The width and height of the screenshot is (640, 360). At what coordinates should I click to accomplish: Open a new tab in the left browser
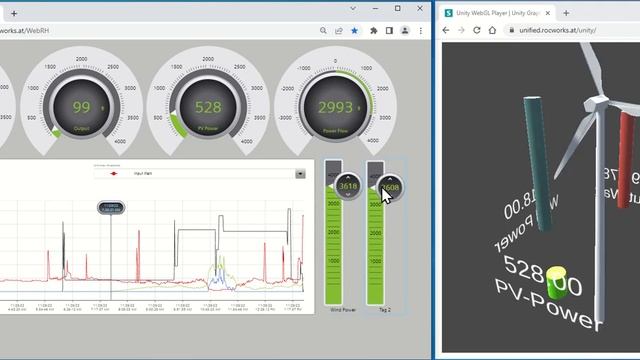pyautogui.click(x=14, y=14)
